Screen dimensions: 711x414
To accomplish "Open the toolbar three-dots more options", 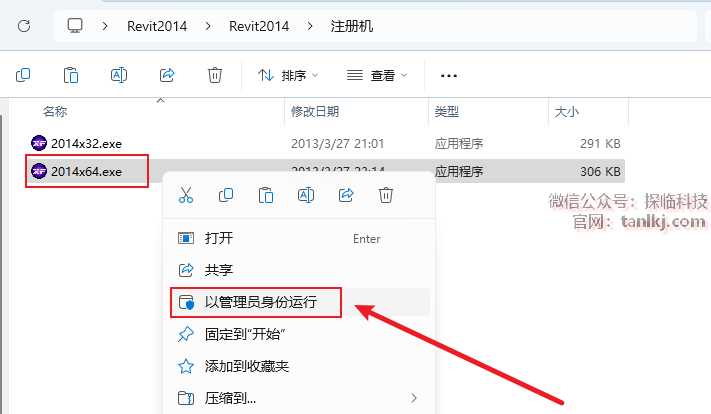I will pyautogui.click(x=449, y=76).
